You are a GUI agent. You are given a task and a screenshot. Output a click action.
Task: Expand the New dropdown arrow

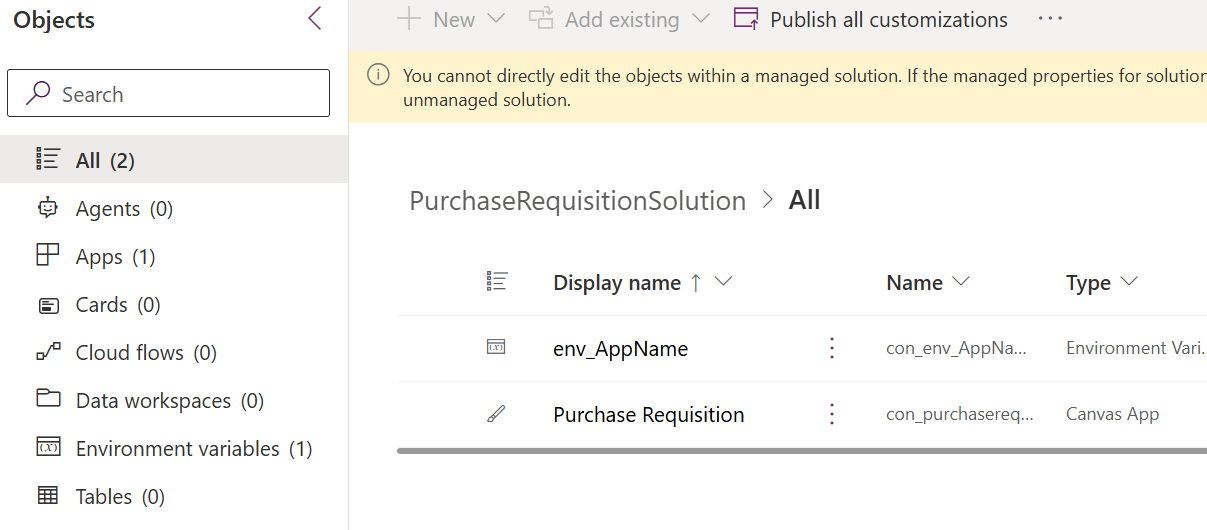[x=496, y=19]
